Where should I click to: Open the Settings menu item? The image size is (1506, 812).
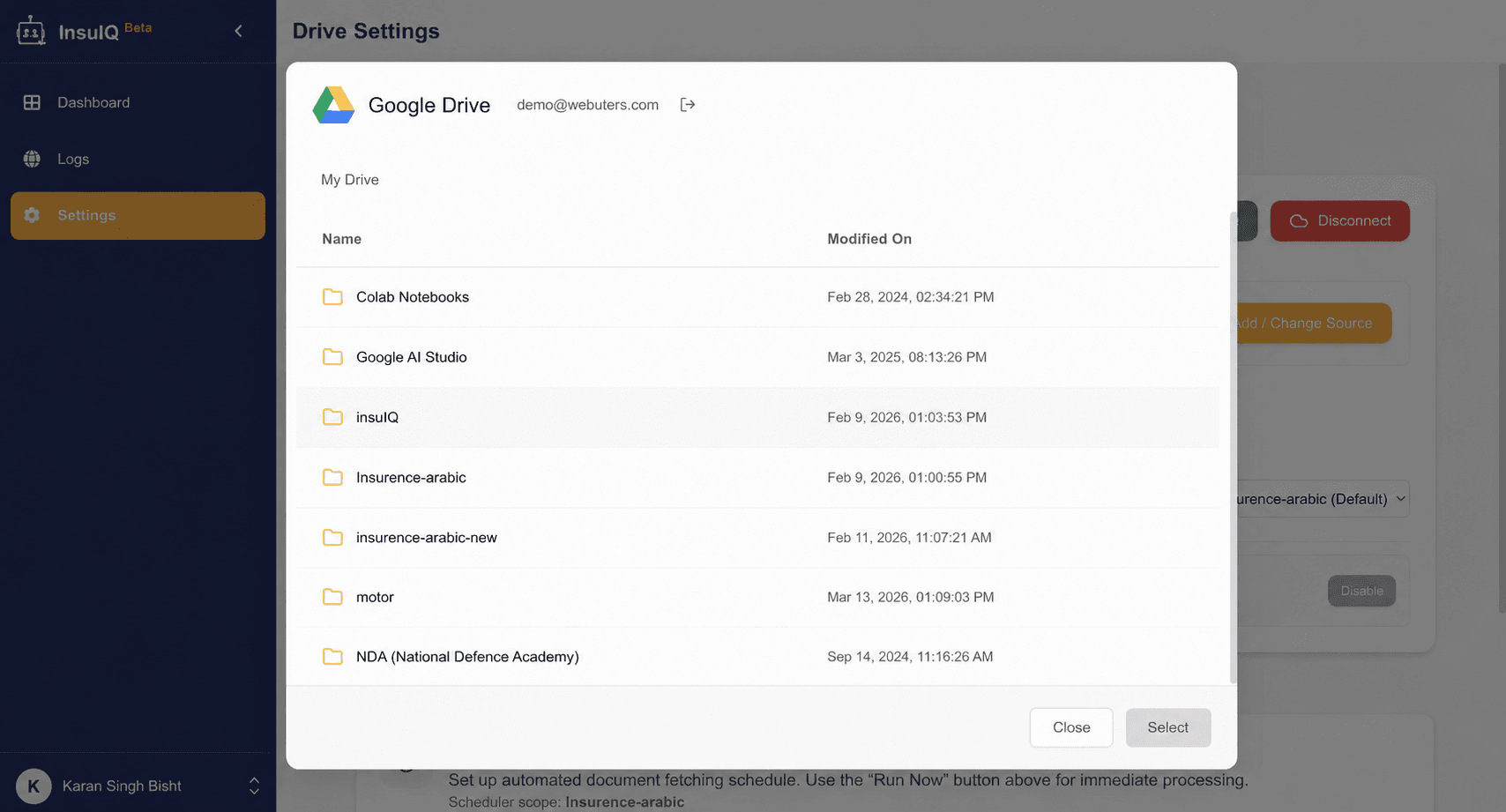[x=138, y=215]
